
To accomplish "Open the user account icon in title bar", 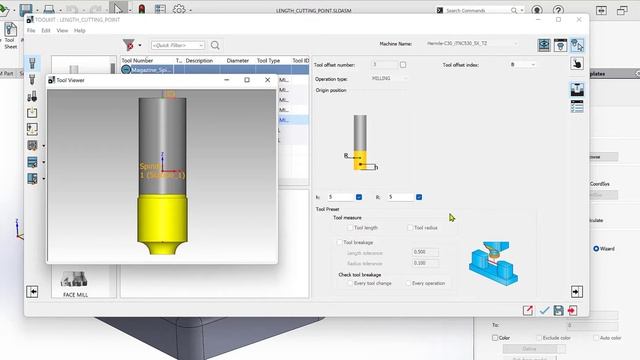I will 537,10.
